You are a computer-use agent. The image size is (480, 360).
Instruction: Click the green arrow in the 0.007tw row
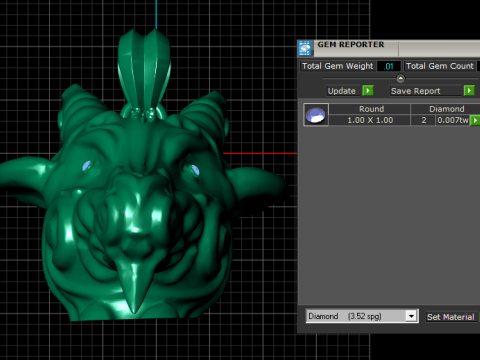pyautogui.click(x=475, y=120)
